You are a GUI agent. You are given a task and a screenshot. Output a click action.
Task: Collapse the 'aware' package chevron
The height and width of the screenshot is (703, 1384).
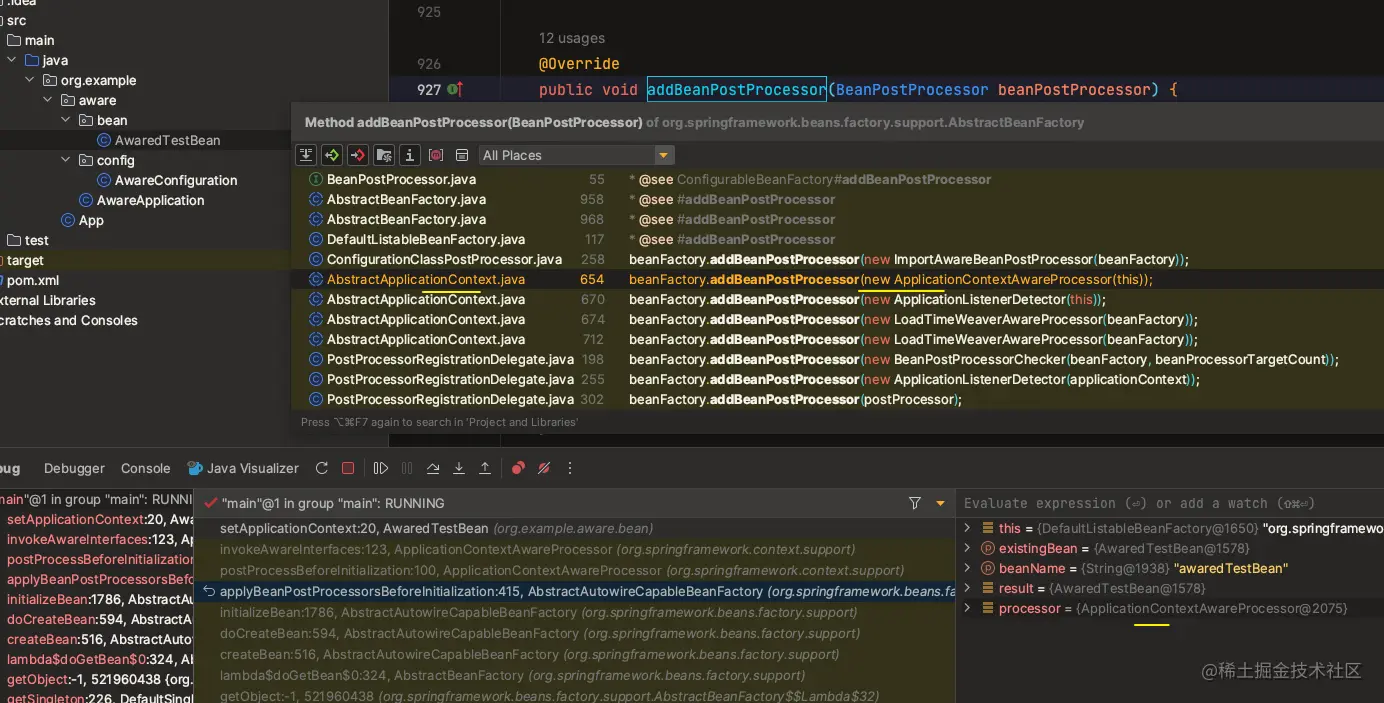48,100
